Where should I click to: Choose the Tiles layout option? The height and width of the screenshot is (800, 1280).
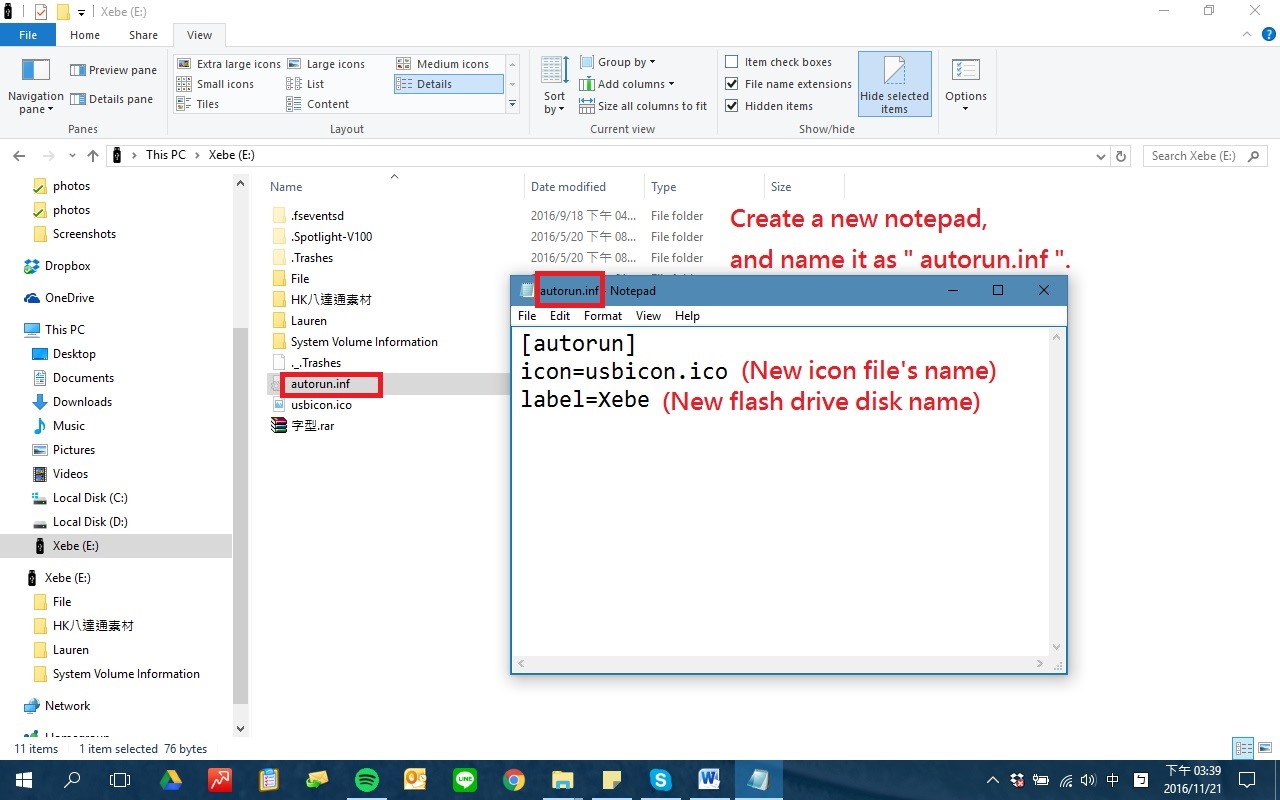pyautogui.click(x=198, y=104)
